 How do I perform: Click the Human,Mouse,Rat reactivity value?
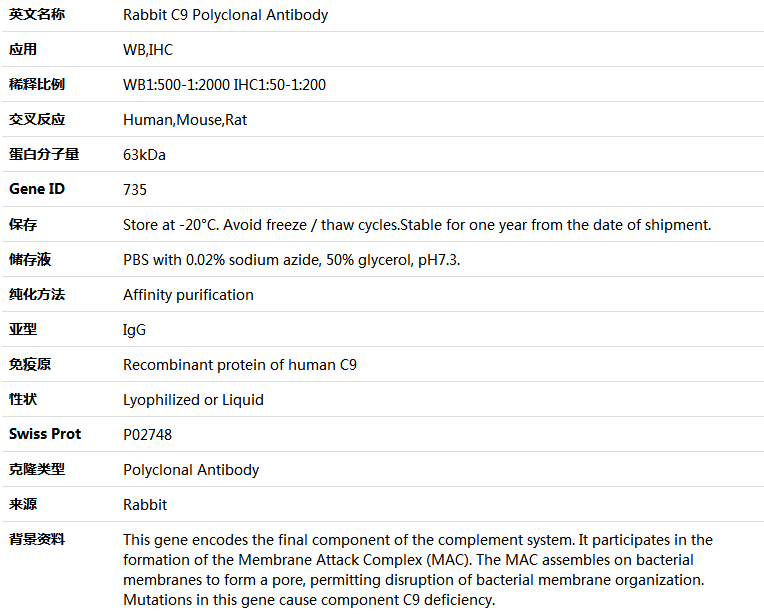pyautogui.click(x=185, y=120)
